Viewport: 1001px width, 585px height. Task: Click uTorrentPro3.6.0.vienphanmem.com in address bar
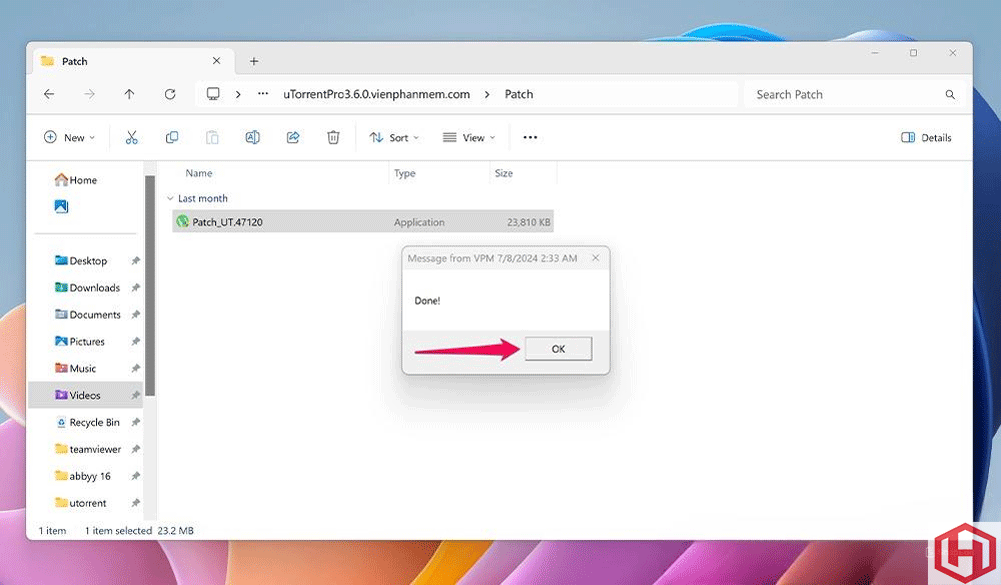[377, 95]
